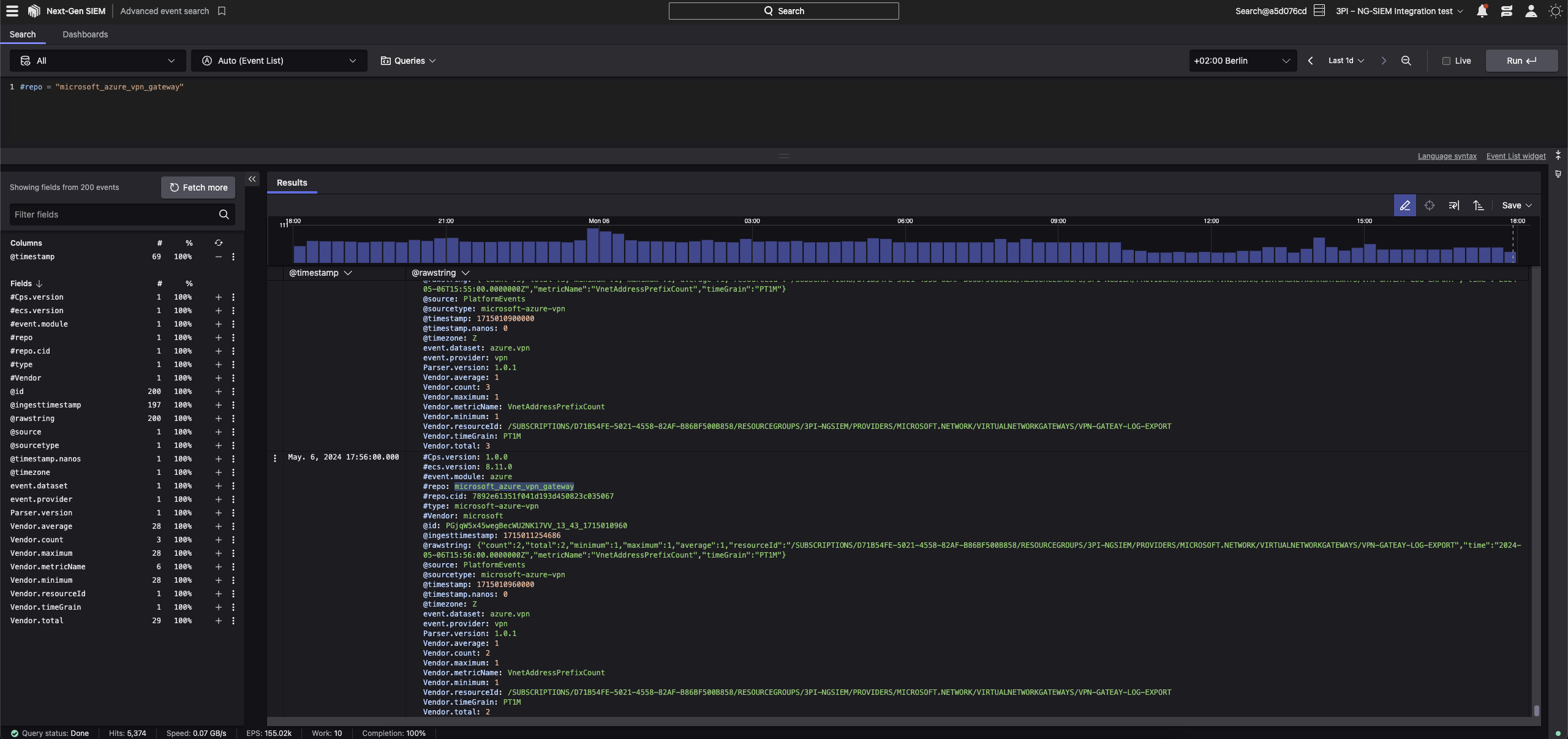This screenshot has height=739, width=1568.
Task: Click the zoom out time range magnifier
Action: coord(1406,61)
